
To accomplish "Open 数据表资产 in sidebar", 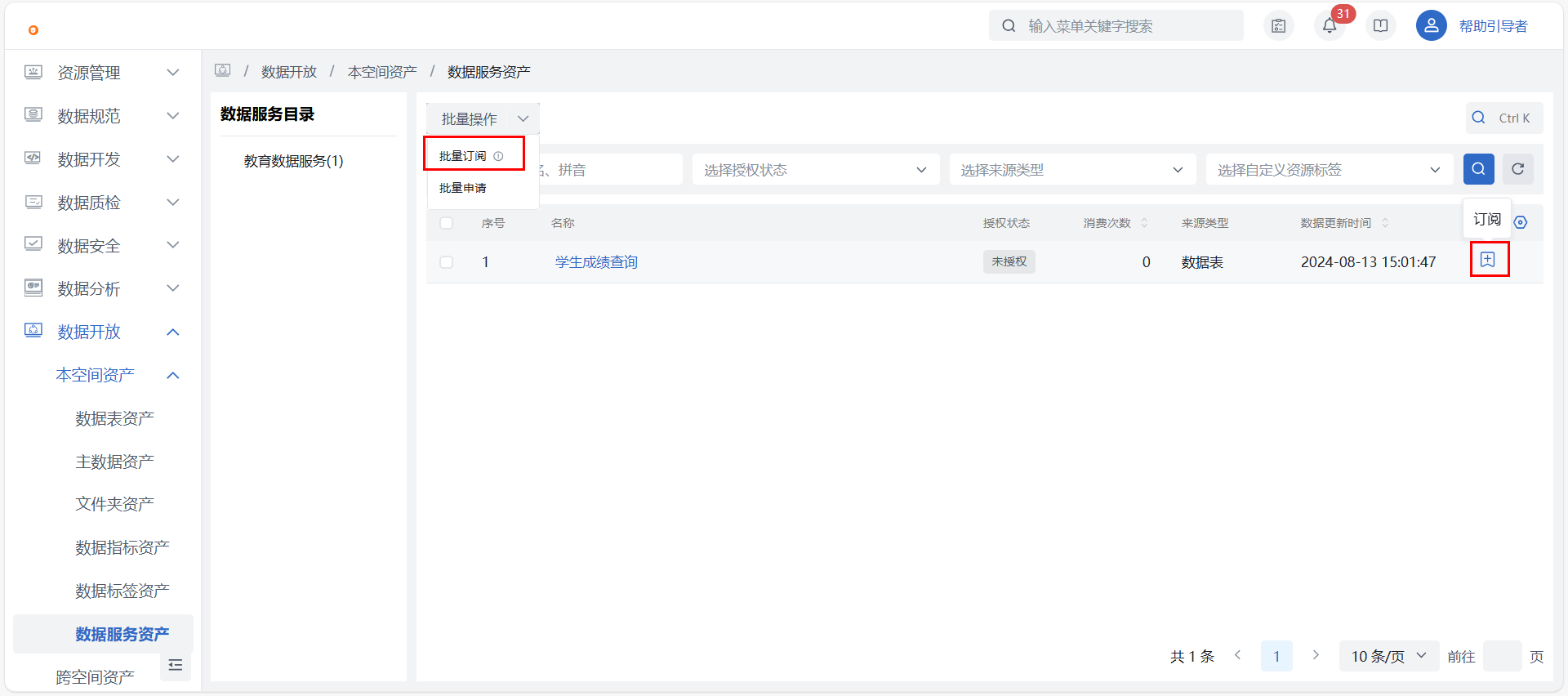I will pyautogui.click(x=114, y=418).
